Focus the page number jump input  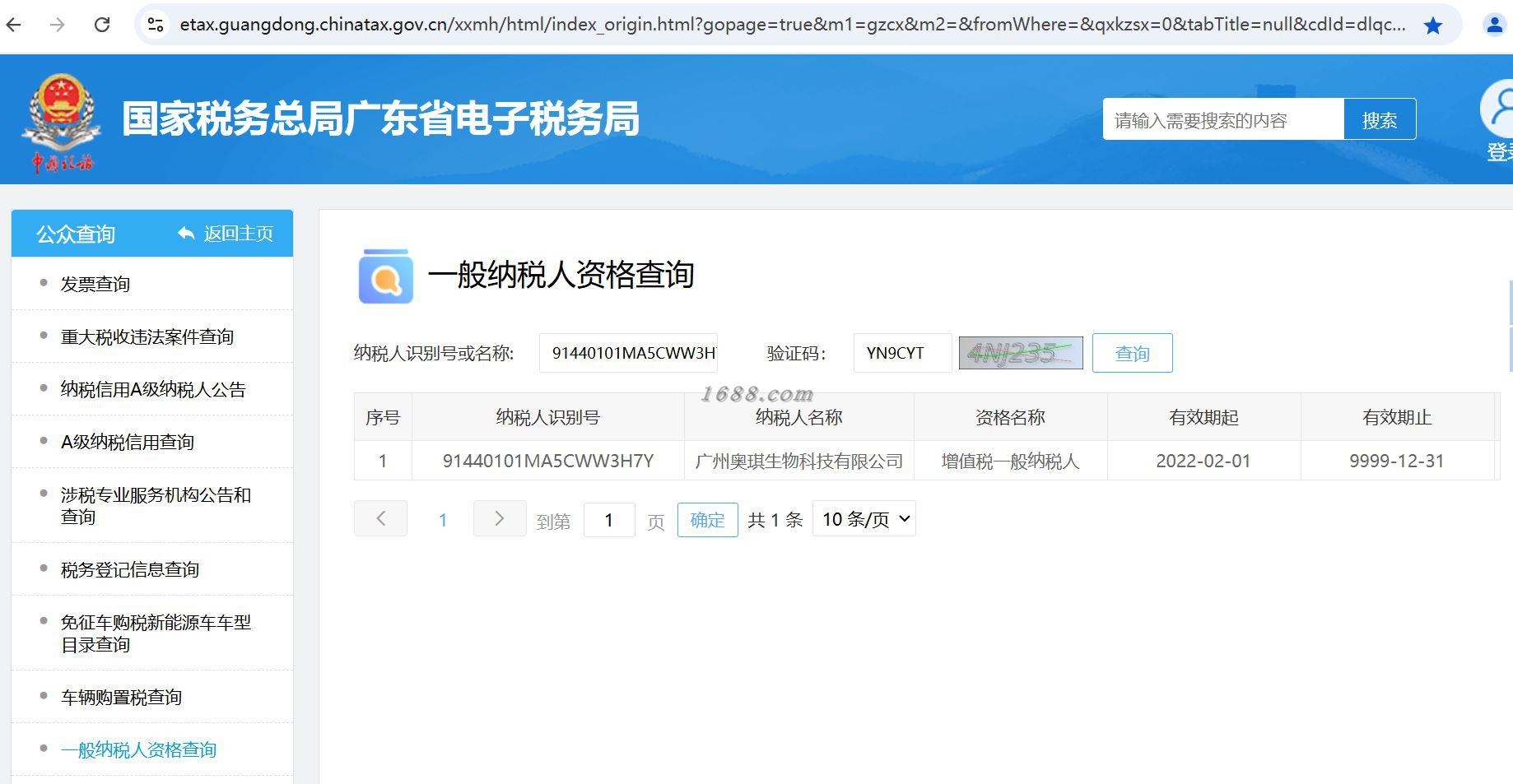tap(609, 520)
